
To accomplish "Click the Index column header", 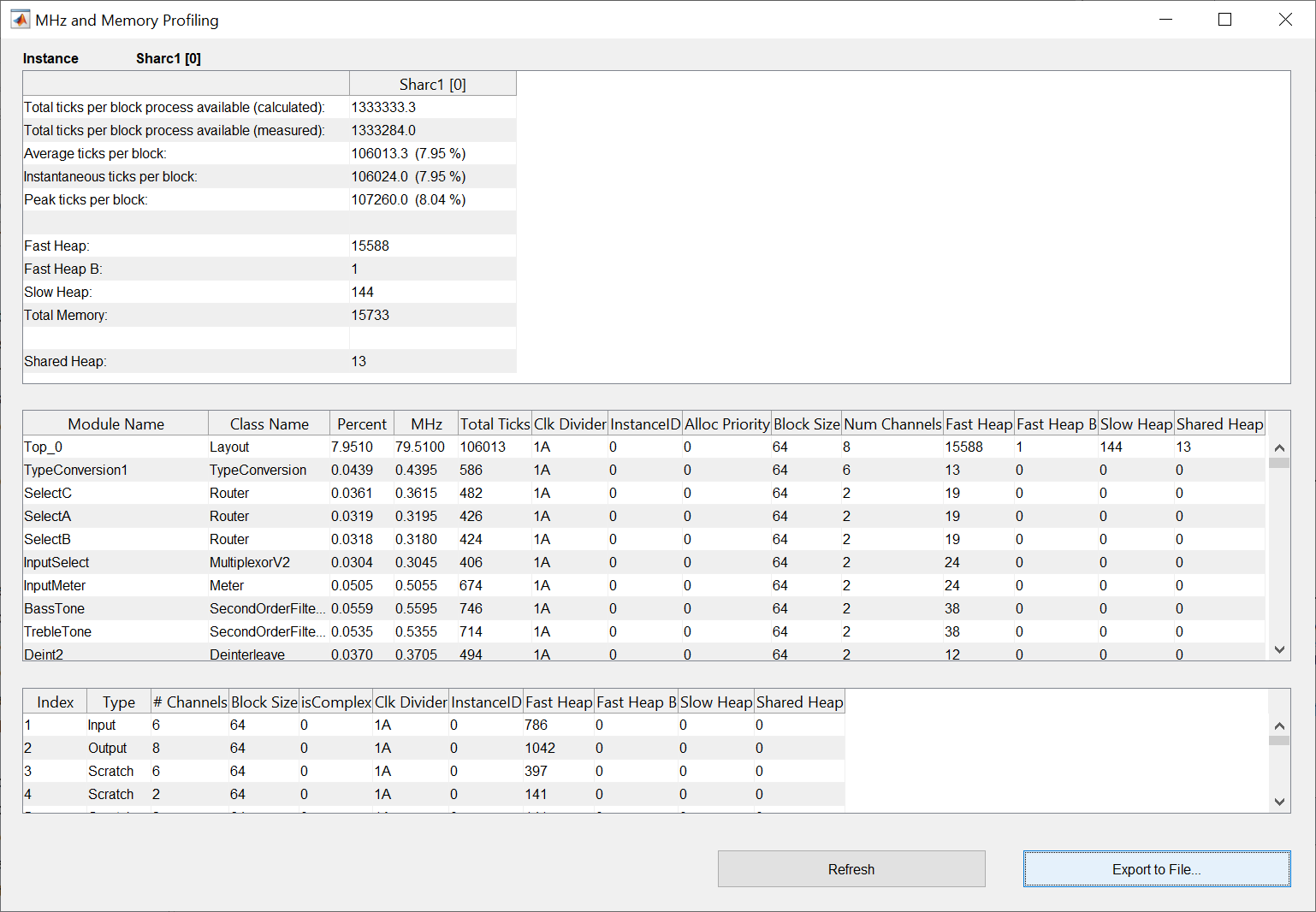I will click(55, 702).
